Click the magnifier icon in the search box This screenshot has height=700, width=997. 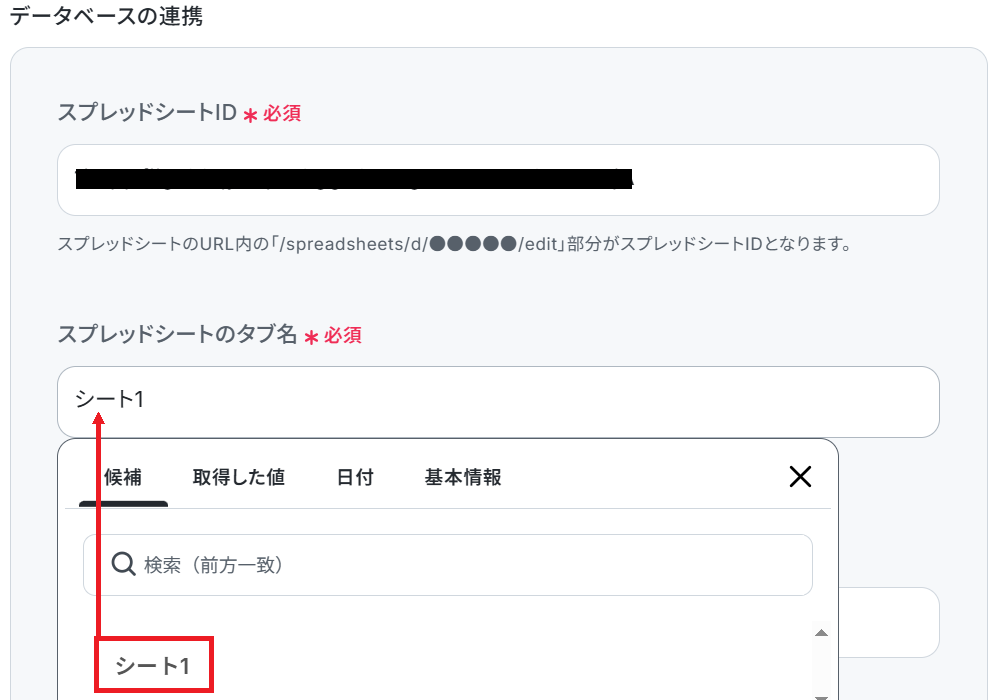point(123,564)
